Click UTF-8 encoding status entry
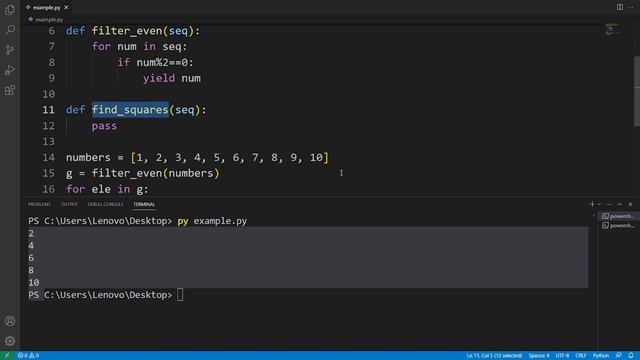 [x=562, y=356]
